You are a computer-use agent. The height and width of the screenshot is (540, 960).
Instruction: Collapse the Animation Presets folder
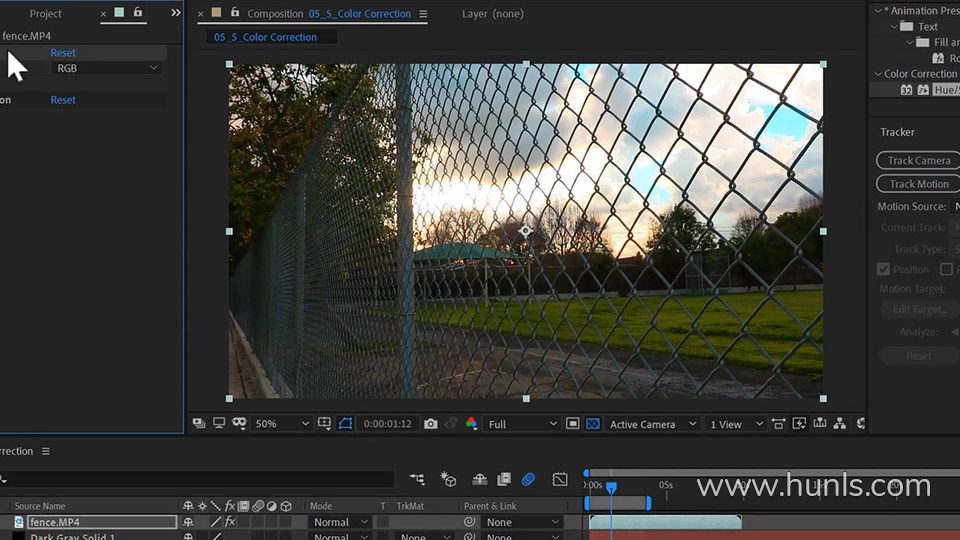tap(877, 10)
